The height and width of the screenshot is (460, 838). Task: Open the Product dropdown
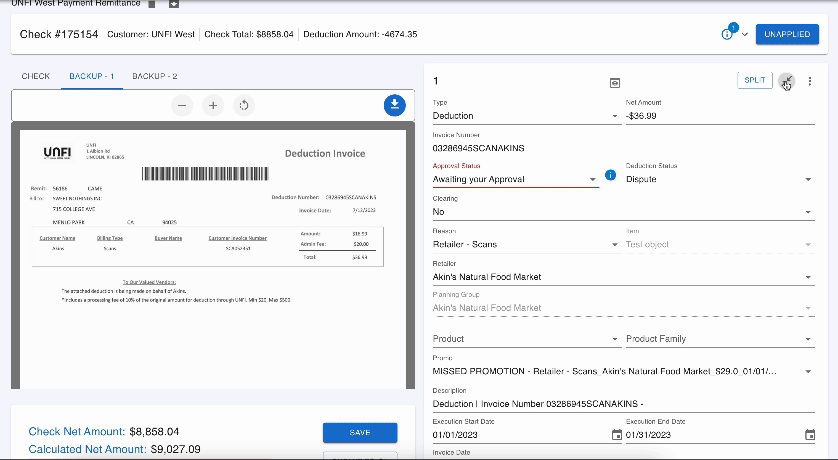[x=526, y=339]
